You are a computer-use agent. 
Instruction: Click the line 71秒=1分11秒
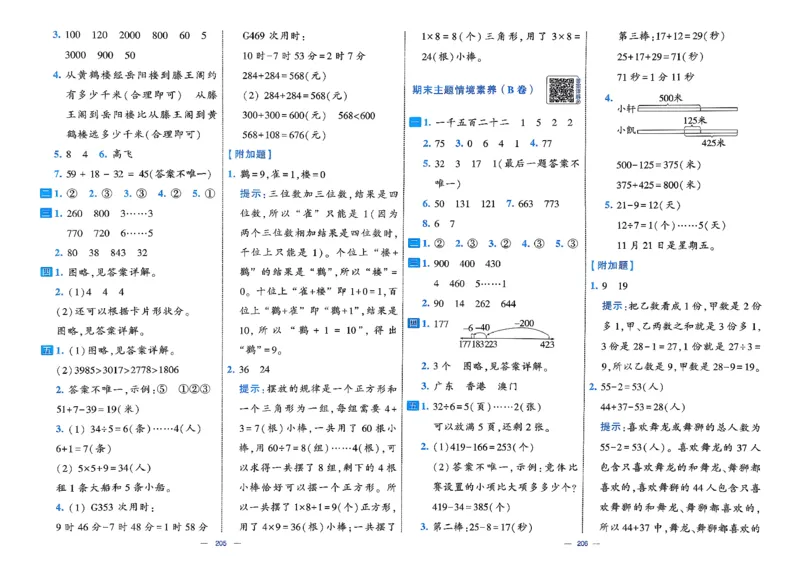click(x=655, y=77)
